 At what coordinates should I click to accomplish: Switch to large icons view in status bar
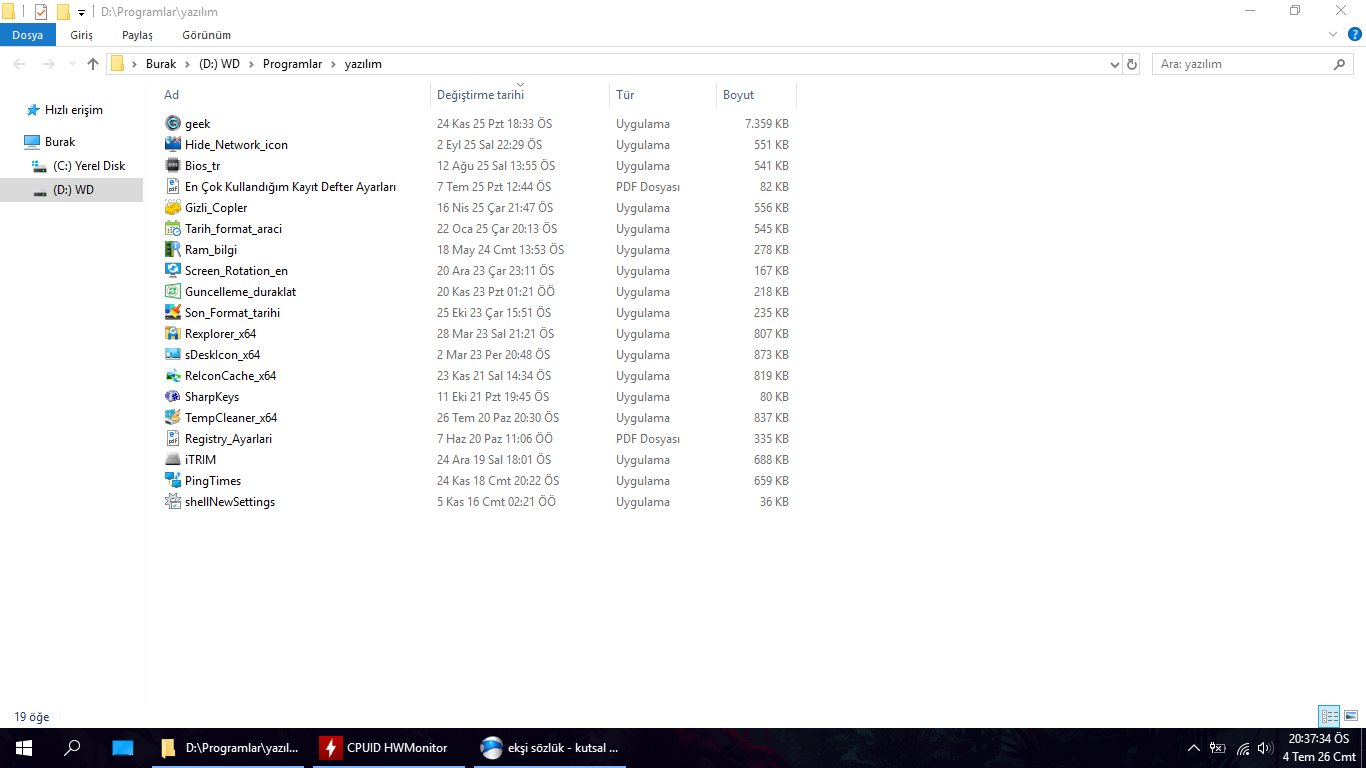coord(1351,716)
